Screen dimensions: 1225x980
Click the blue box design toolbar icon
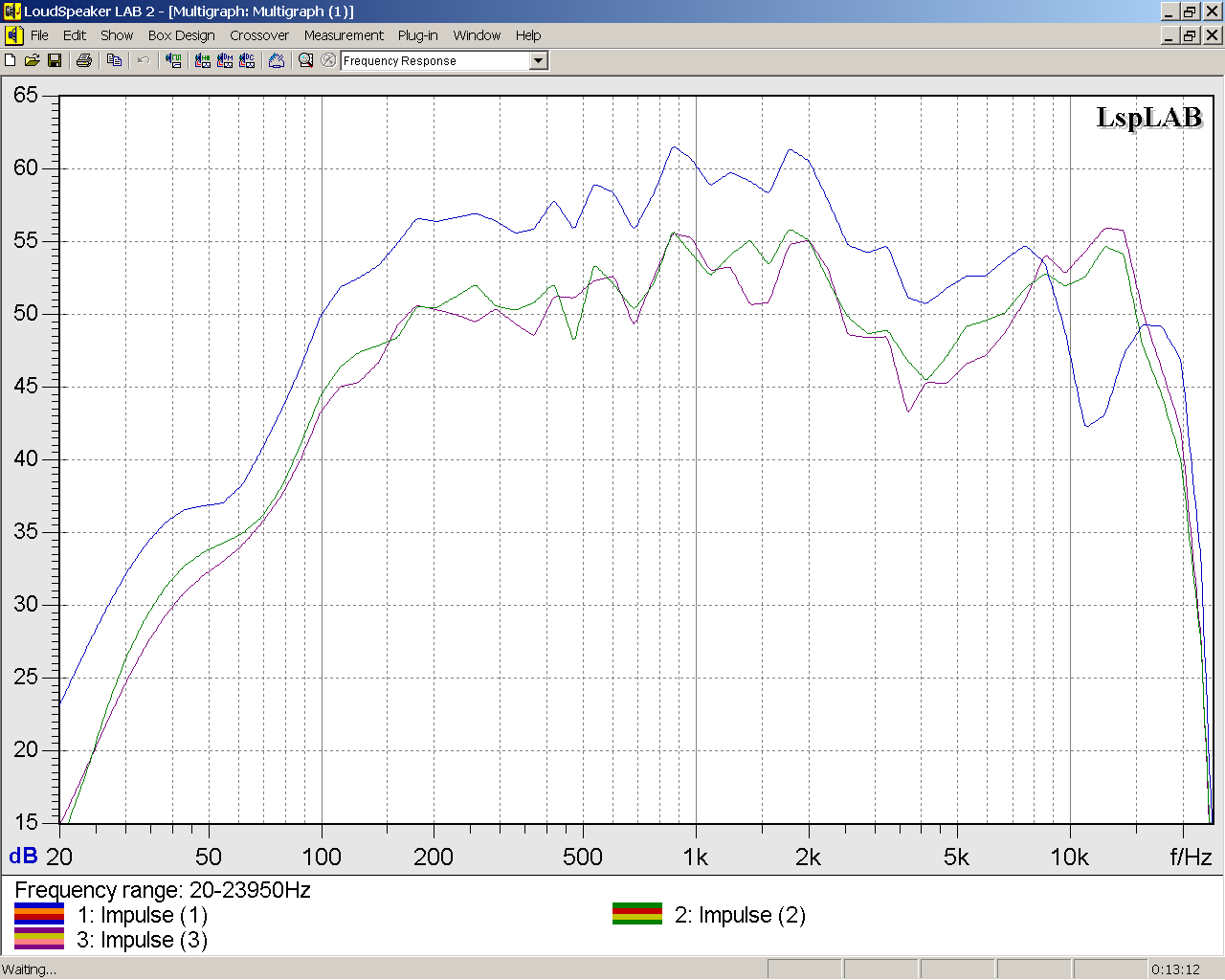(x=277, y=60)
